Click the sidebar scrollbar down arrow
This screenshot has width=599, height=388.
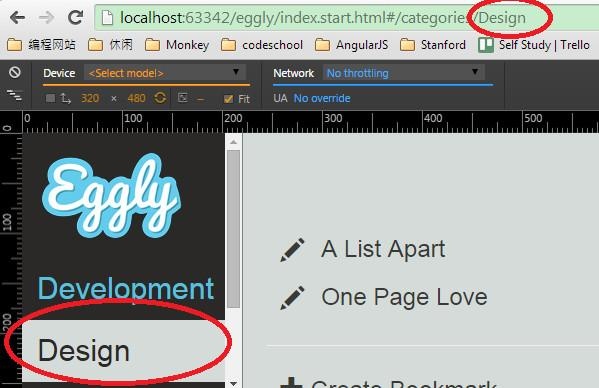tap(234, 383)
